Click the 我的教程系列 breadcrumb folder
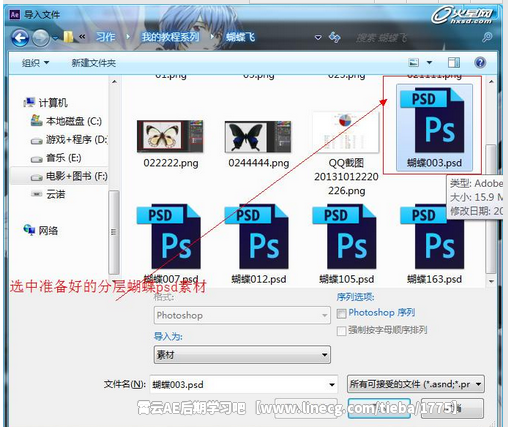 tap(170, 37)
